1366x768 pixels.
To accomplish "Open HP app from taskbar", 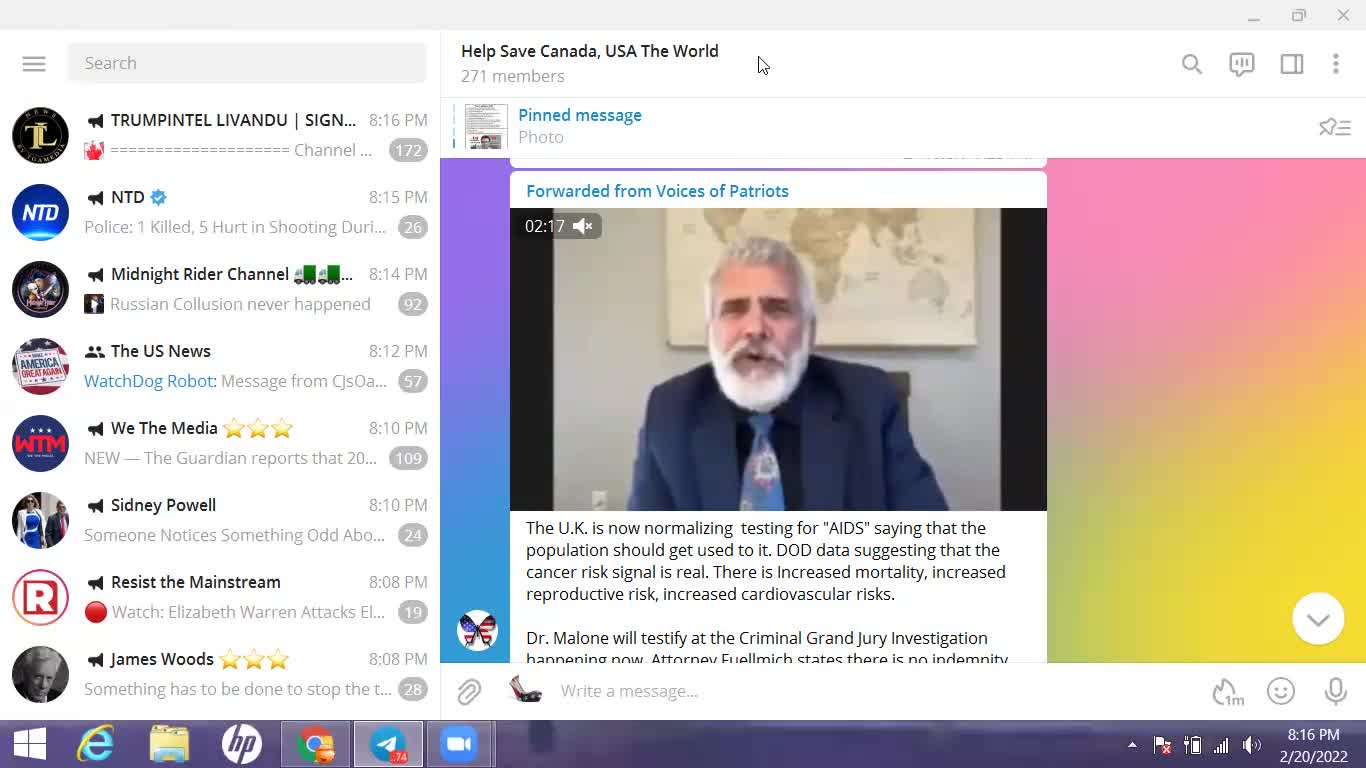I will (x=242, y=745).
